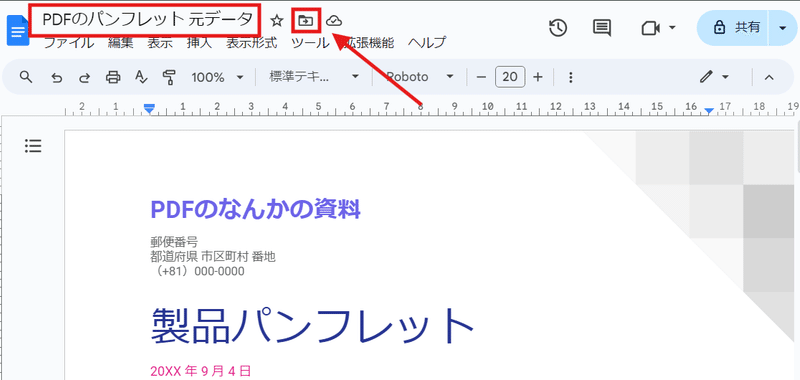The width and height of the screenshot is (800, 380).
Task: Click the right indent marker on ruler
Action: pyautogui.click(x=709, y=111)
